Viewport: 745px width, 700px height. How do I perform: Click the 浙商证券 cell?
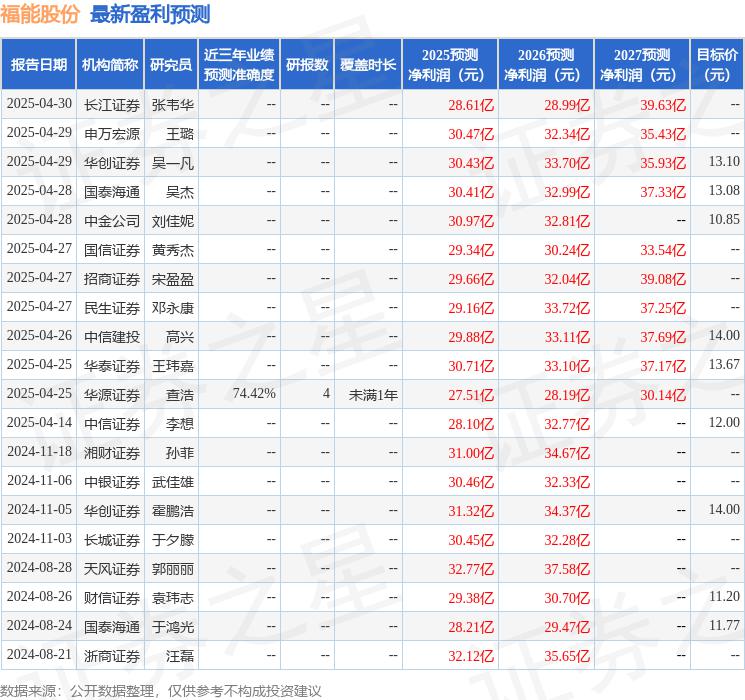pyautogui.click(x=112, y=656)
